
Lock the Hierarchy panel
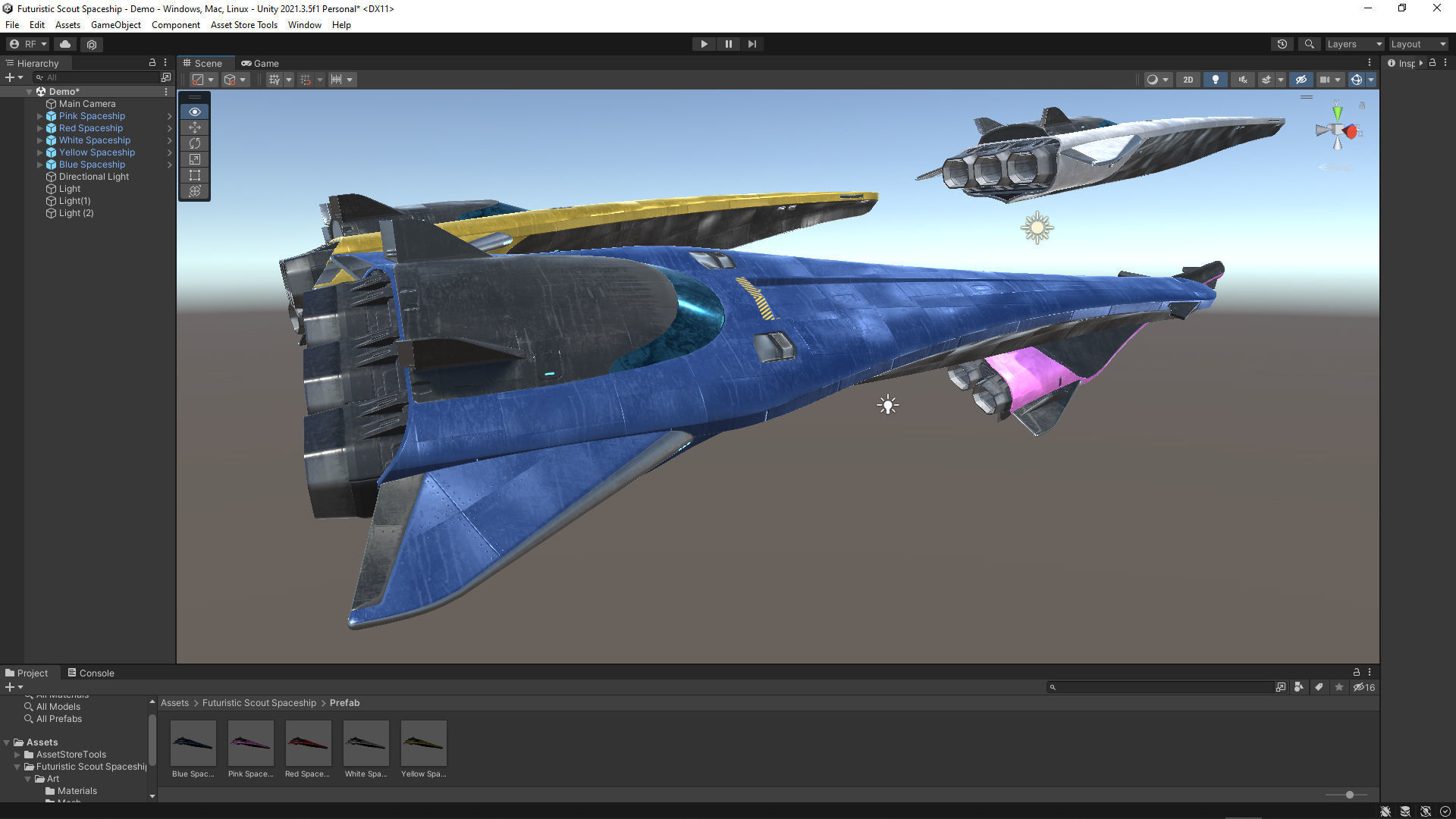152,63
